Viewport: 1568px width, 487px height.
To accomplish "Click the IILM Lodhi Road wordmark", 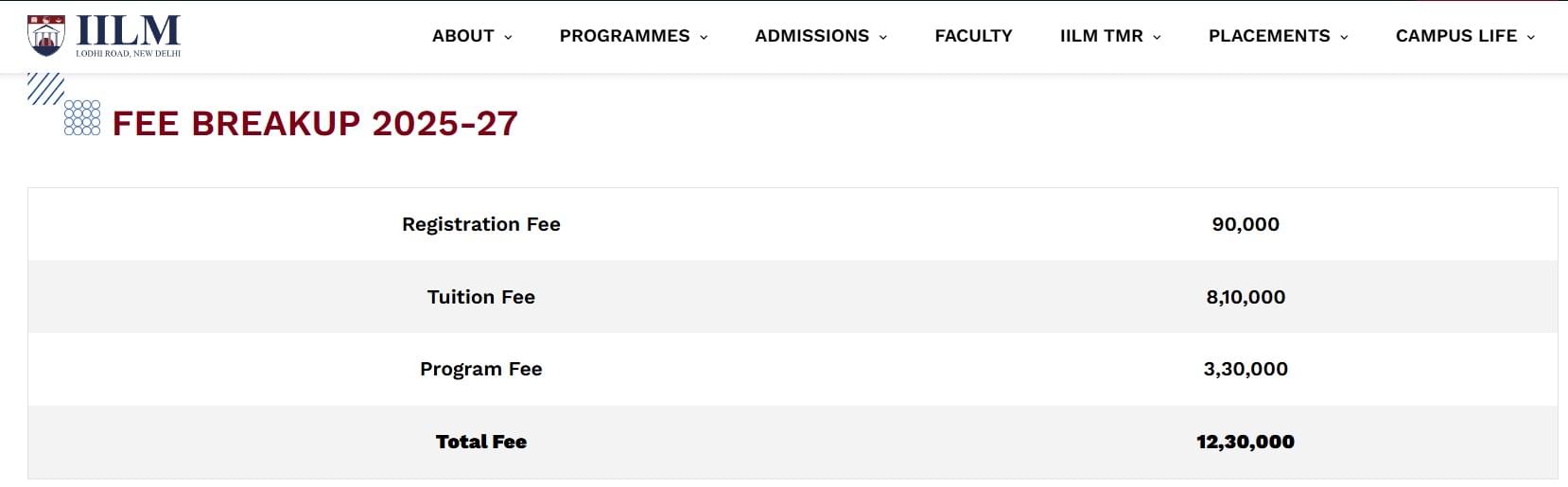I will point(128,35).
